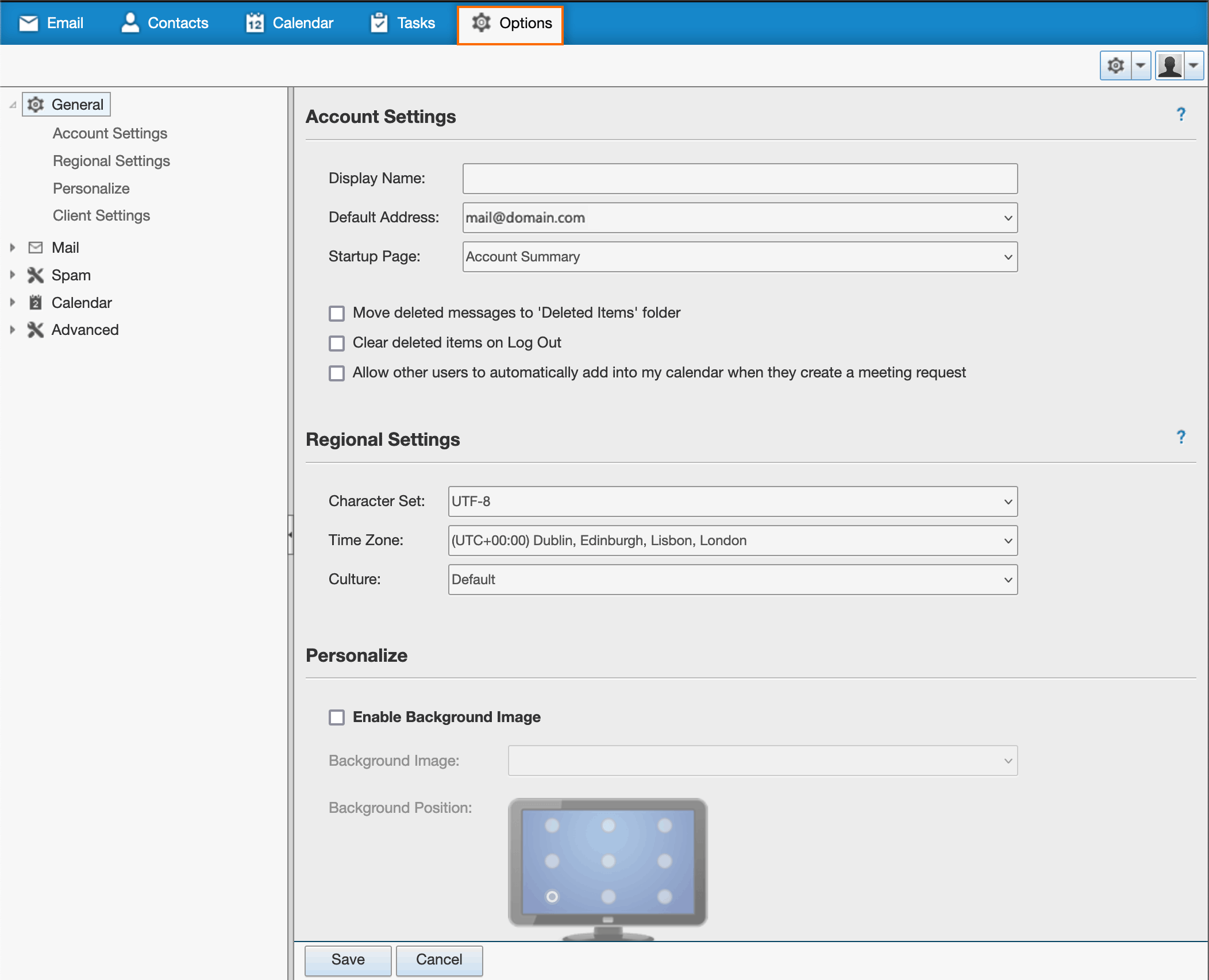Click the Cancel button
1209x980 pixels.
pos(440,960)
